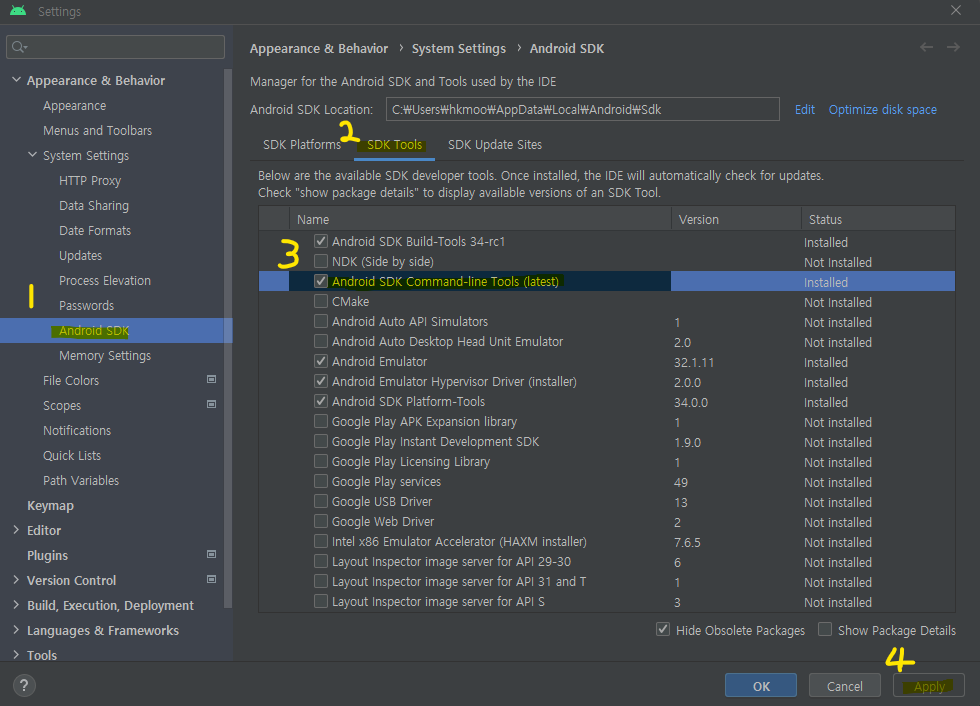The height and width of the screenshot is (706, 980).
Task: Click the Plugins row indicator icon
Action: [x=211, y=554]
